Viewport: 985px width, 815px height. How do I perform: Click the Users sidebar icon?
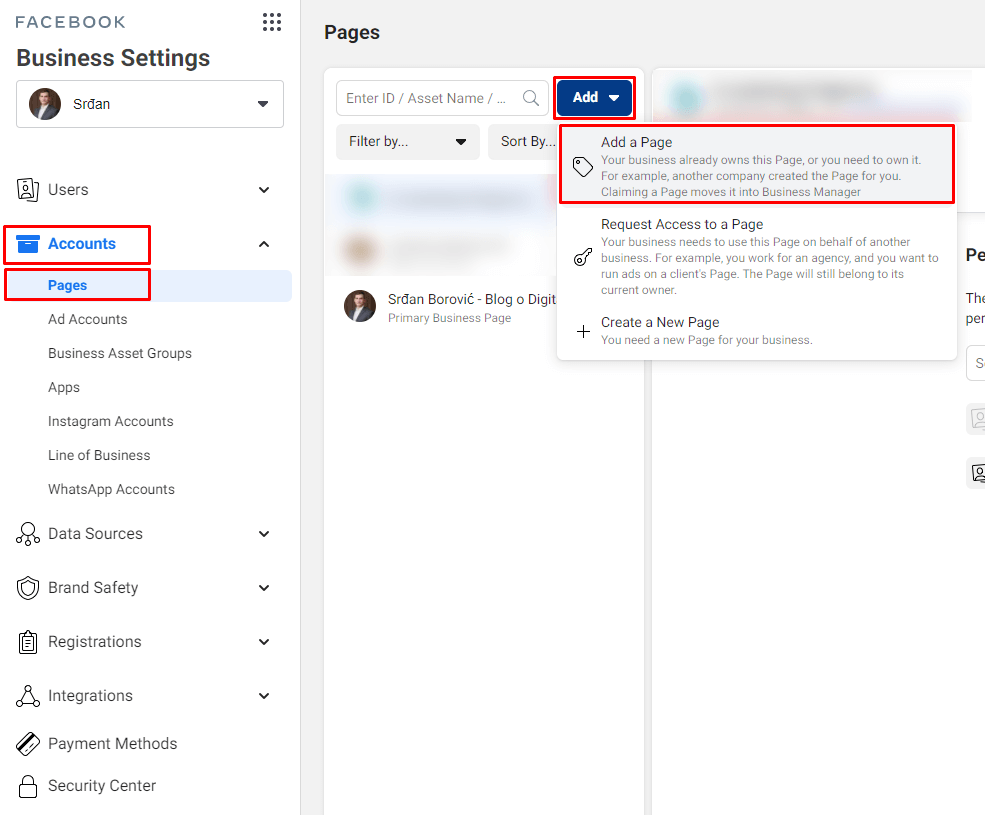tap(28, 189)
